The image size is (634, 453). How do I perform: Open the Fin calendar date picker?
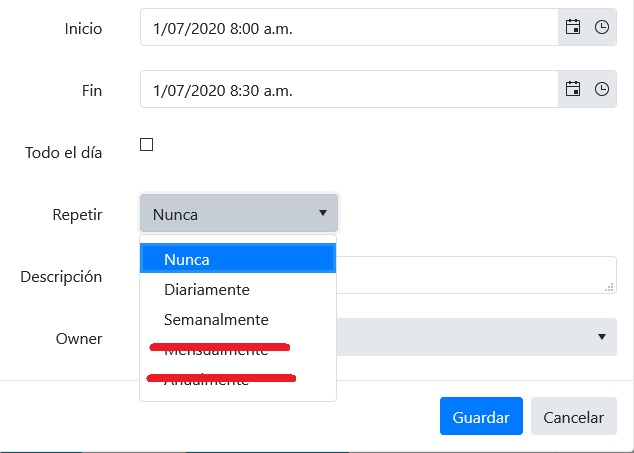click(x=573, y=89)
